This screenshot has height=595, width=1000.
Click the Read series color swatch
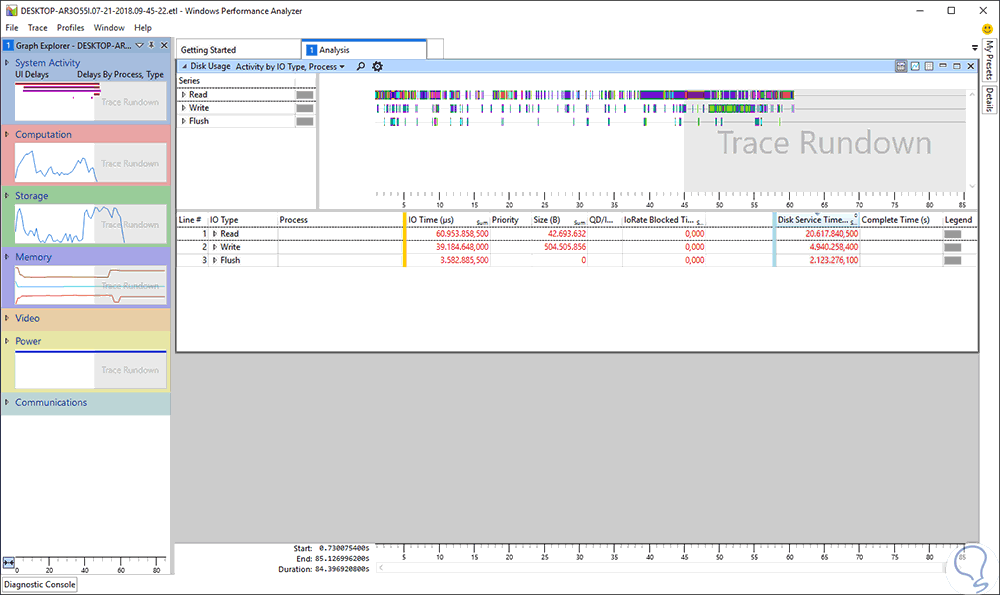[305, 94]
